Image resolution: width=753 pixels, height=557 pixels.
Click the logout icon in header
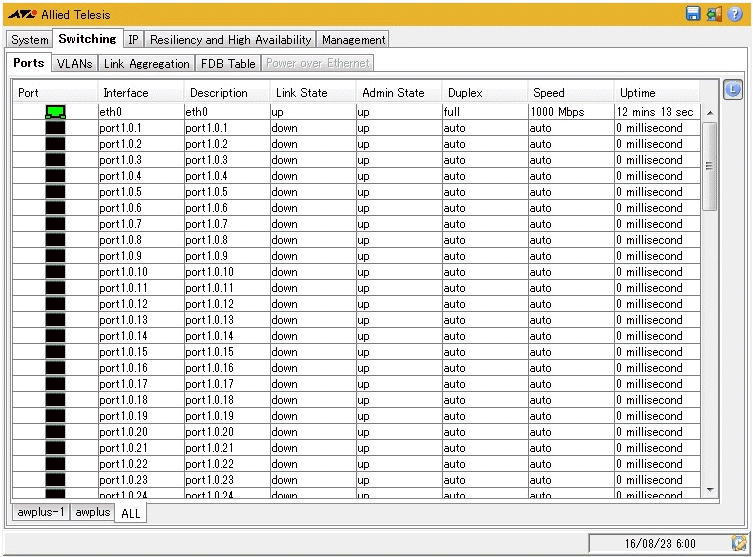tap(714, 14)
